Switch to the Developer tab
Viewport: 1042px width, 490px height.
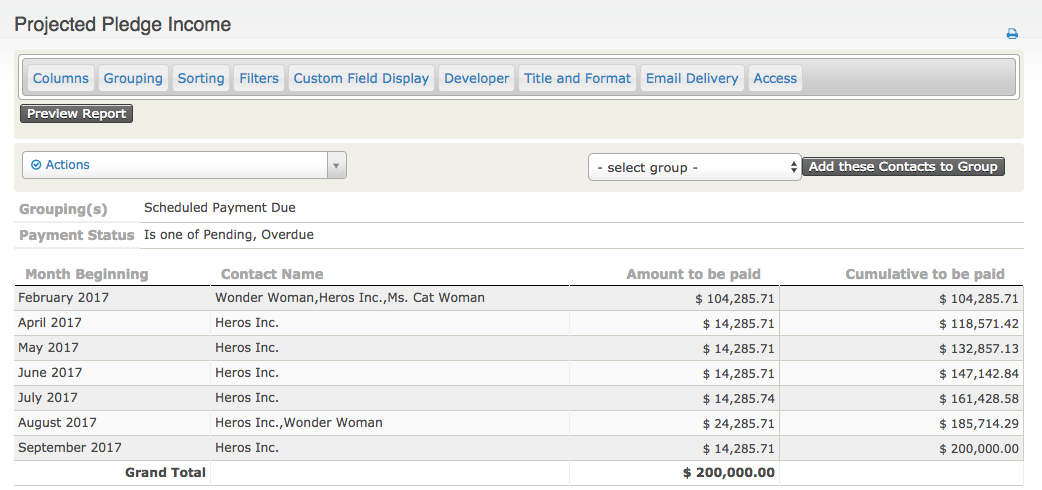click(x=476, y=78)
